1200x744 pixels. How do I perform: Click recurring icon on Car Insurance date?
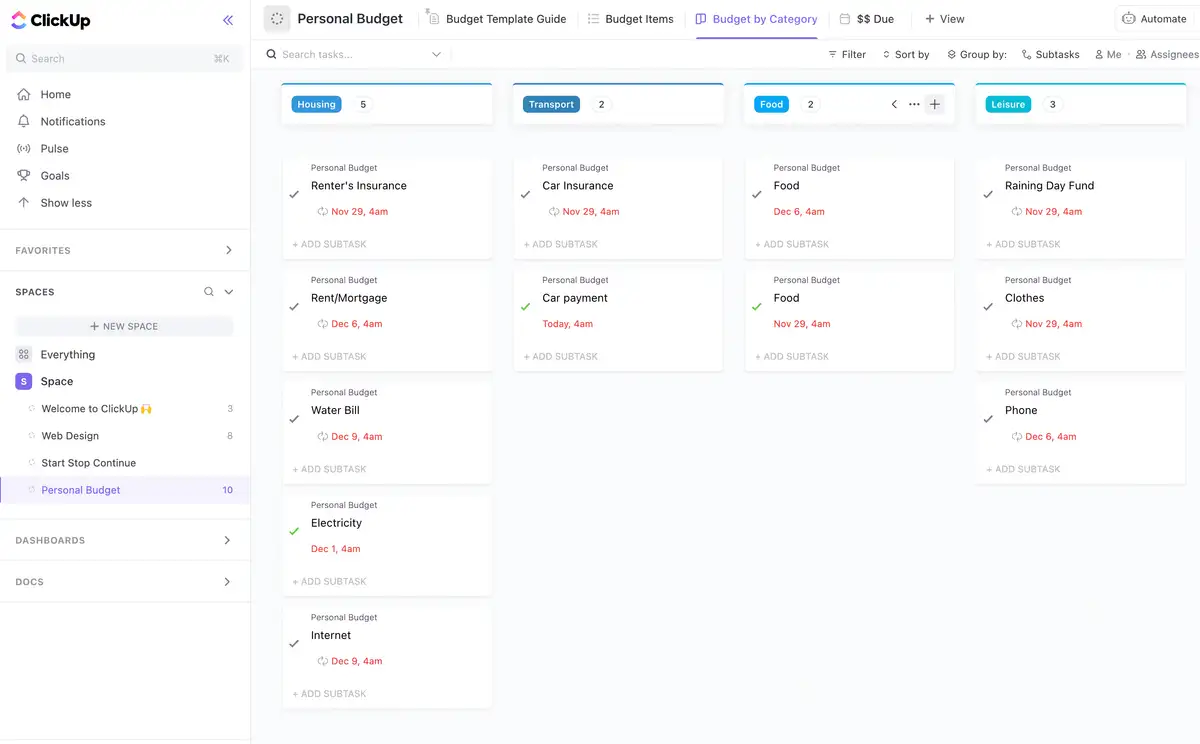tap(554, 211)
